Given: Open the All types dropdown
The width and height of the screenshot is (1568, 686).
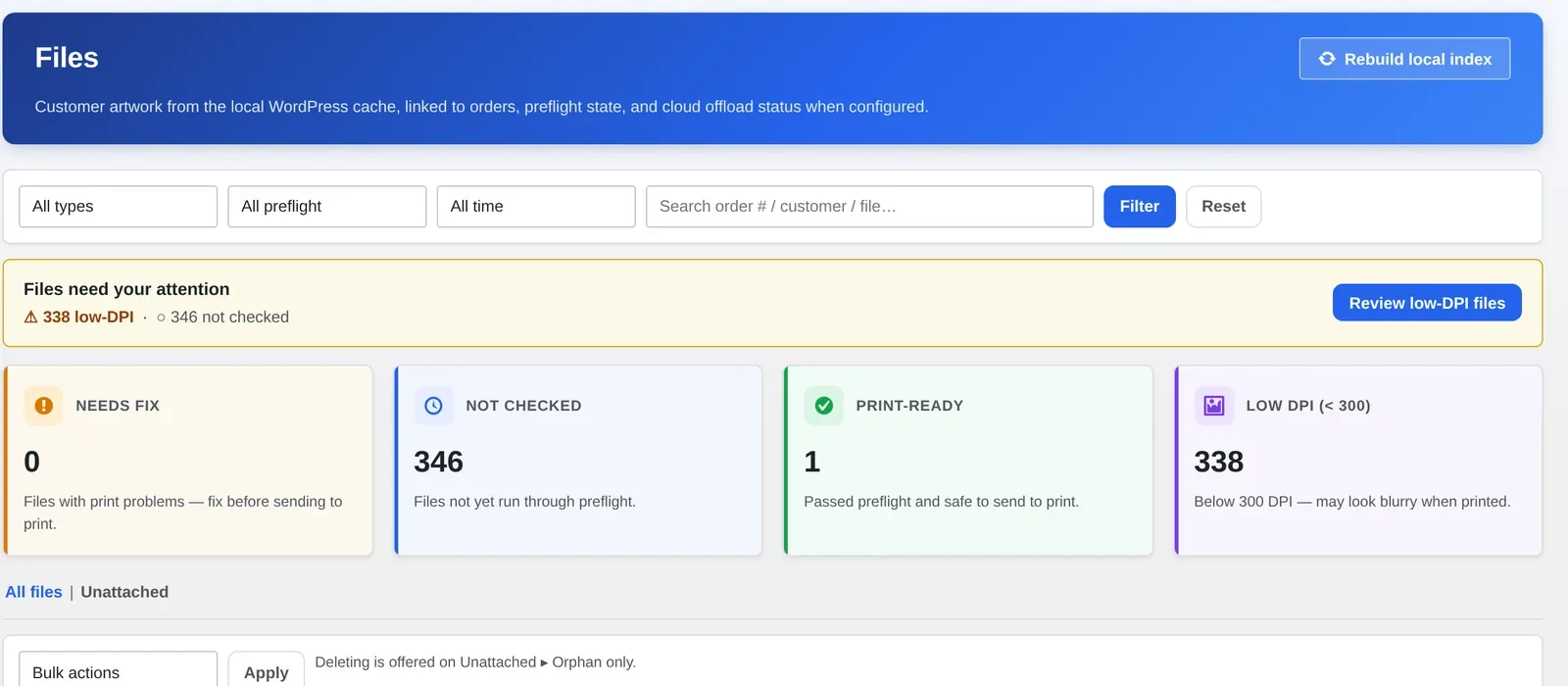Looking at the screenshot, I should pos(118,207).
